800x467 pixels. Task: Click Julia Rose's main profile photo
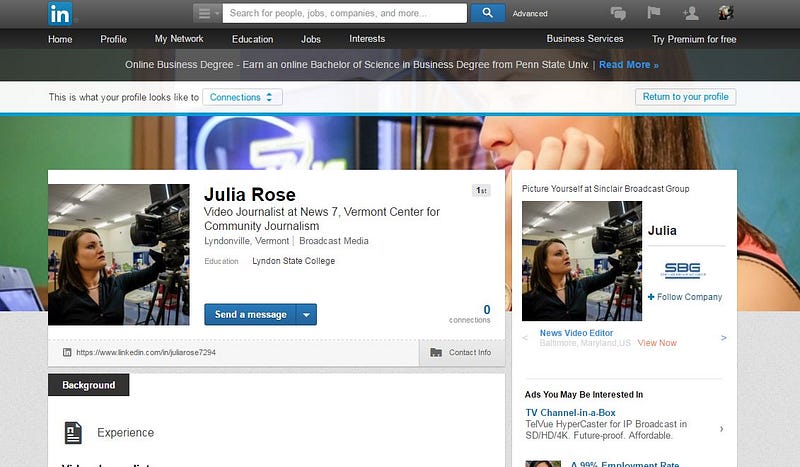click(119, 255)
